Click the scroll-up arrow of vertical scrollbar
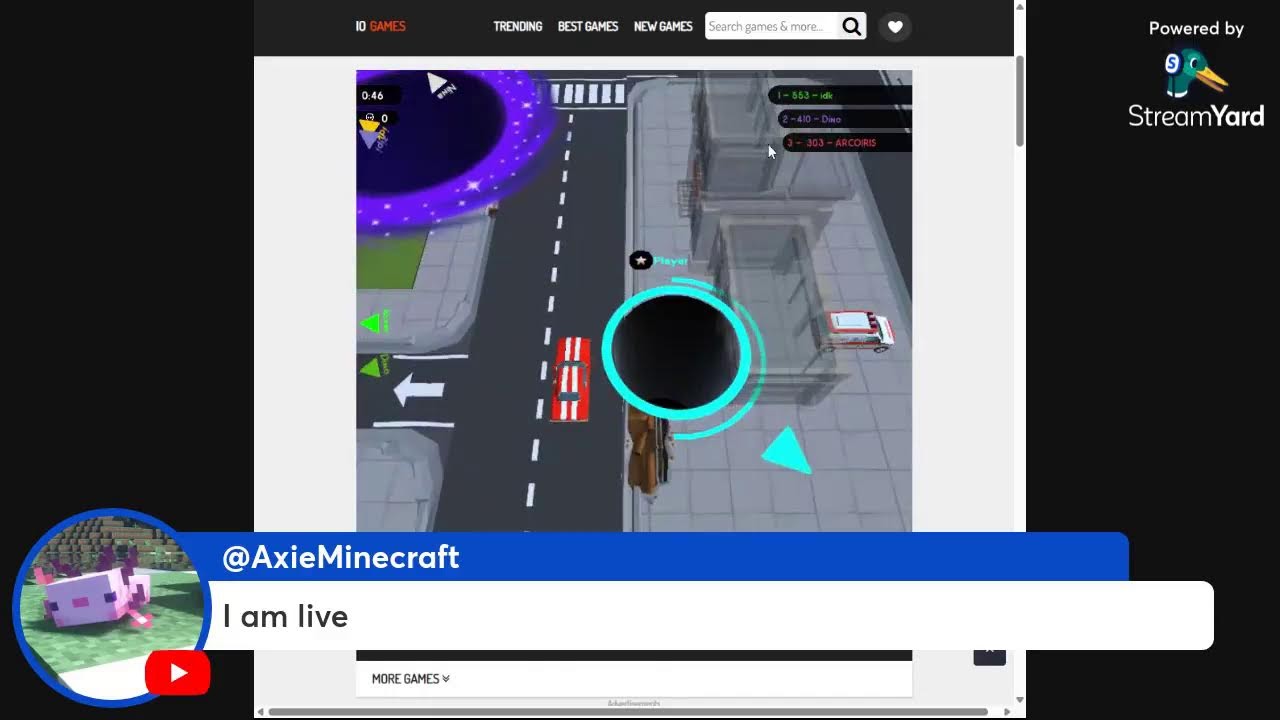Image resolution: width=1280 pixels, height=720 pixels. coord(1020,7)
